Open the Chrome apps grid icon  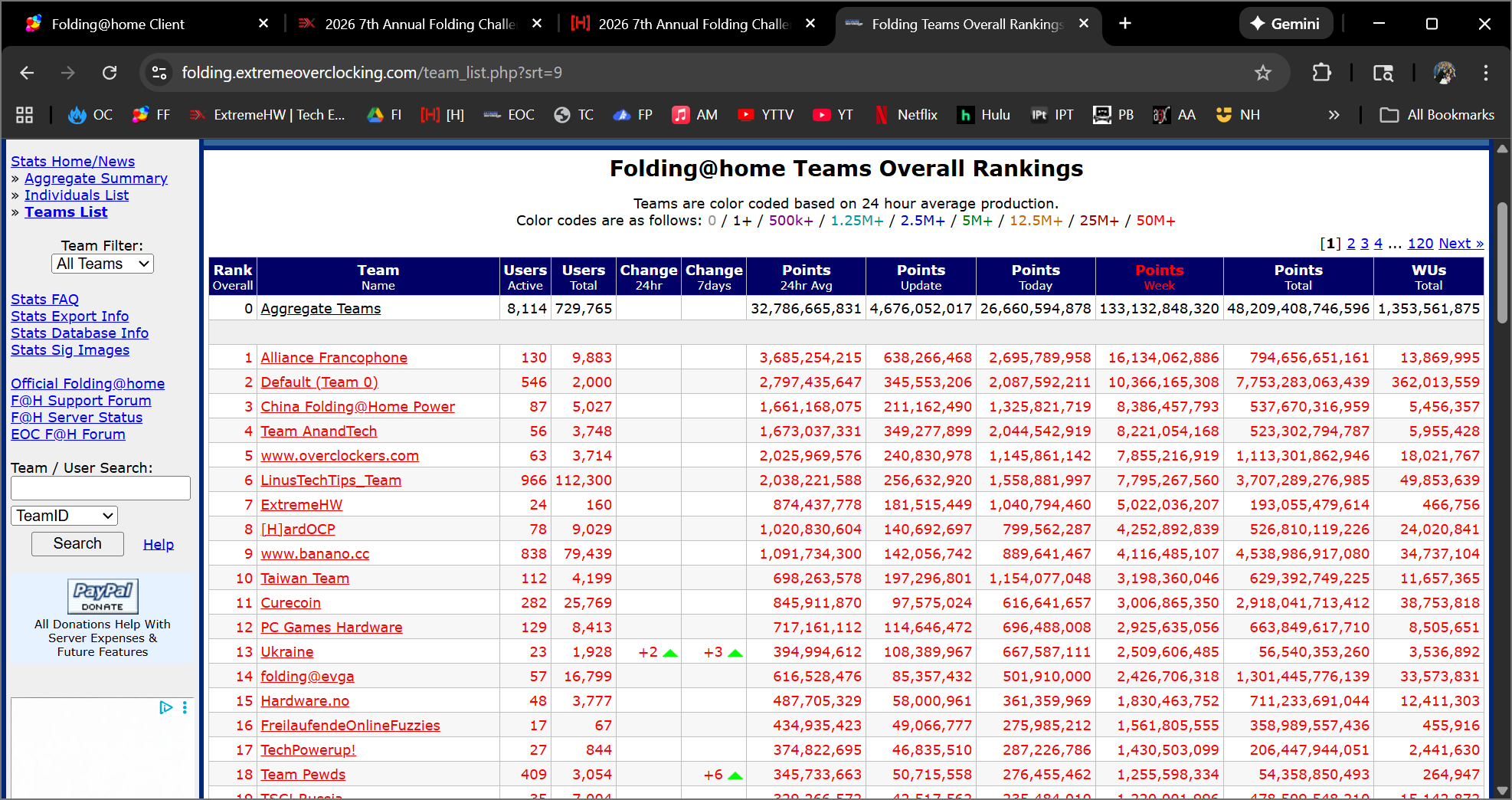(x=25, y=115)
